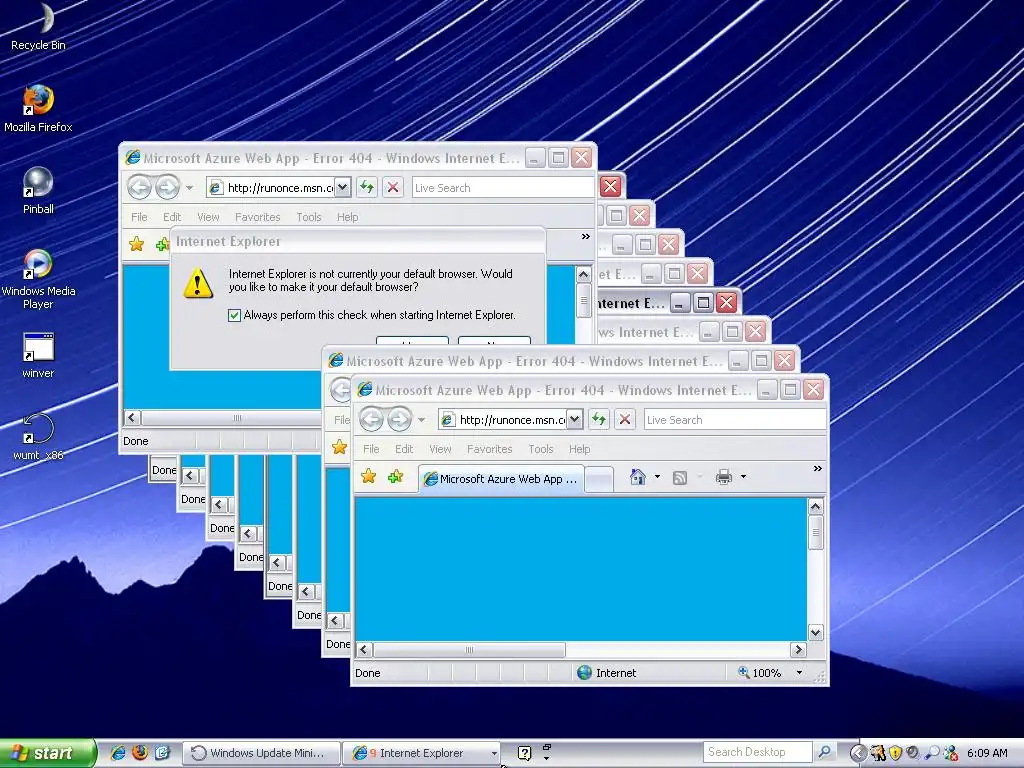The width and height of the screenshot is (1024, 768).
Task: Open address bar dropdown in rear dialog window
Action: click(342, 187)
